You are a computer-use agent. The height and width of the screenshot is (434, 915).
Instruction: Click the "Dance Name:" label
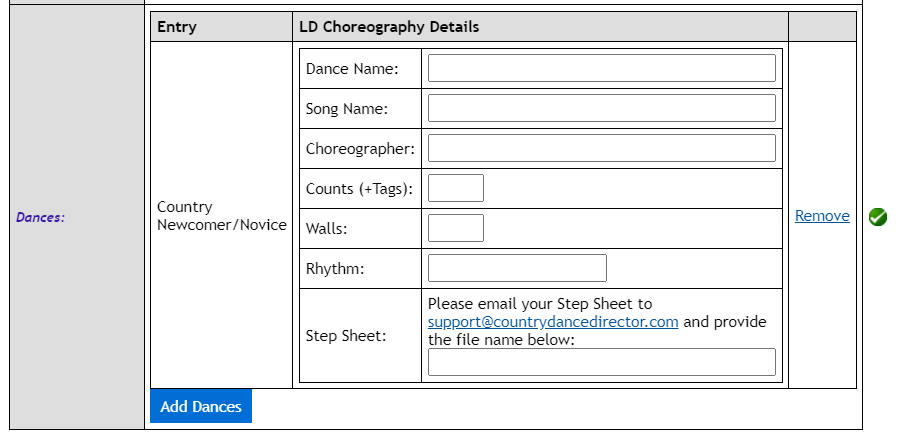point(352,69)
